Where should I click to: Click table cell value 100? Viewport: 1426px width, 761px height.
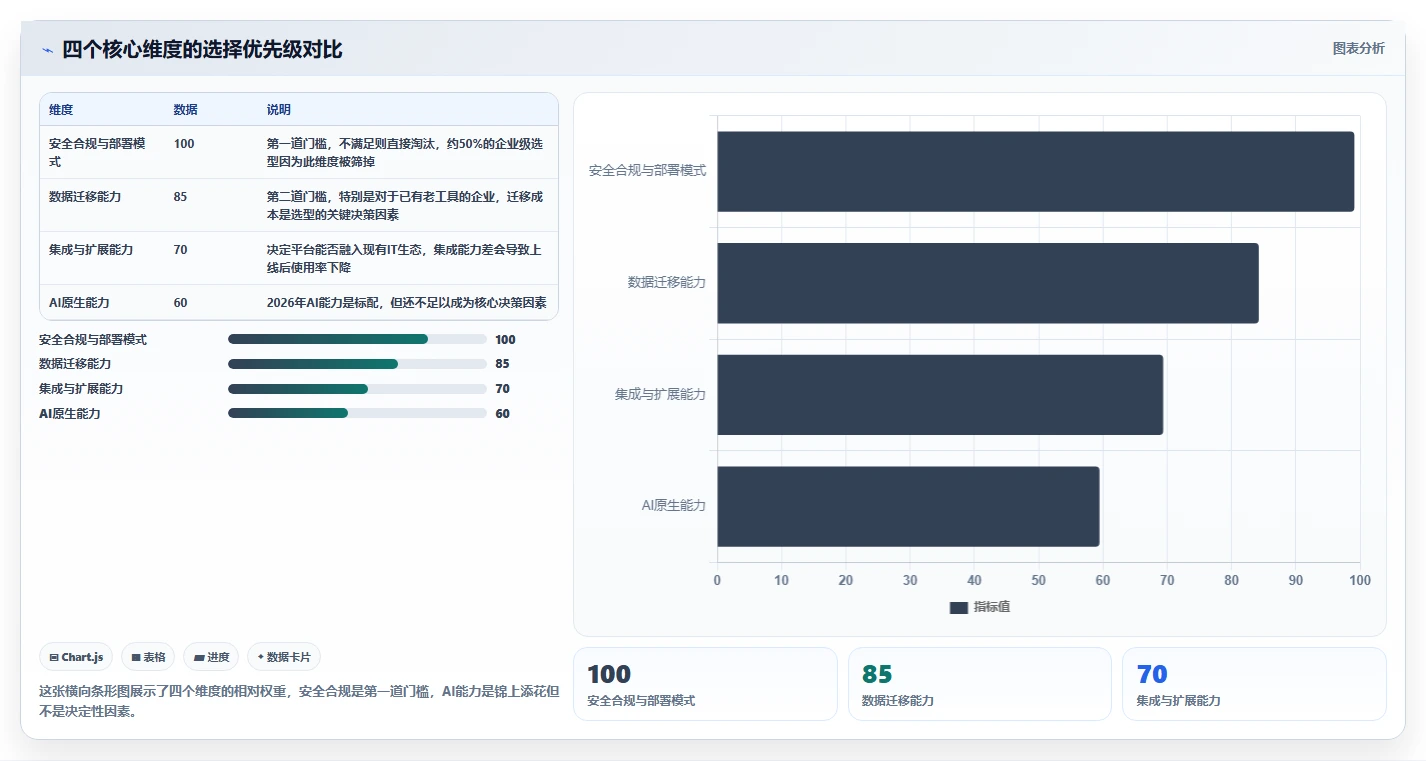184,144
